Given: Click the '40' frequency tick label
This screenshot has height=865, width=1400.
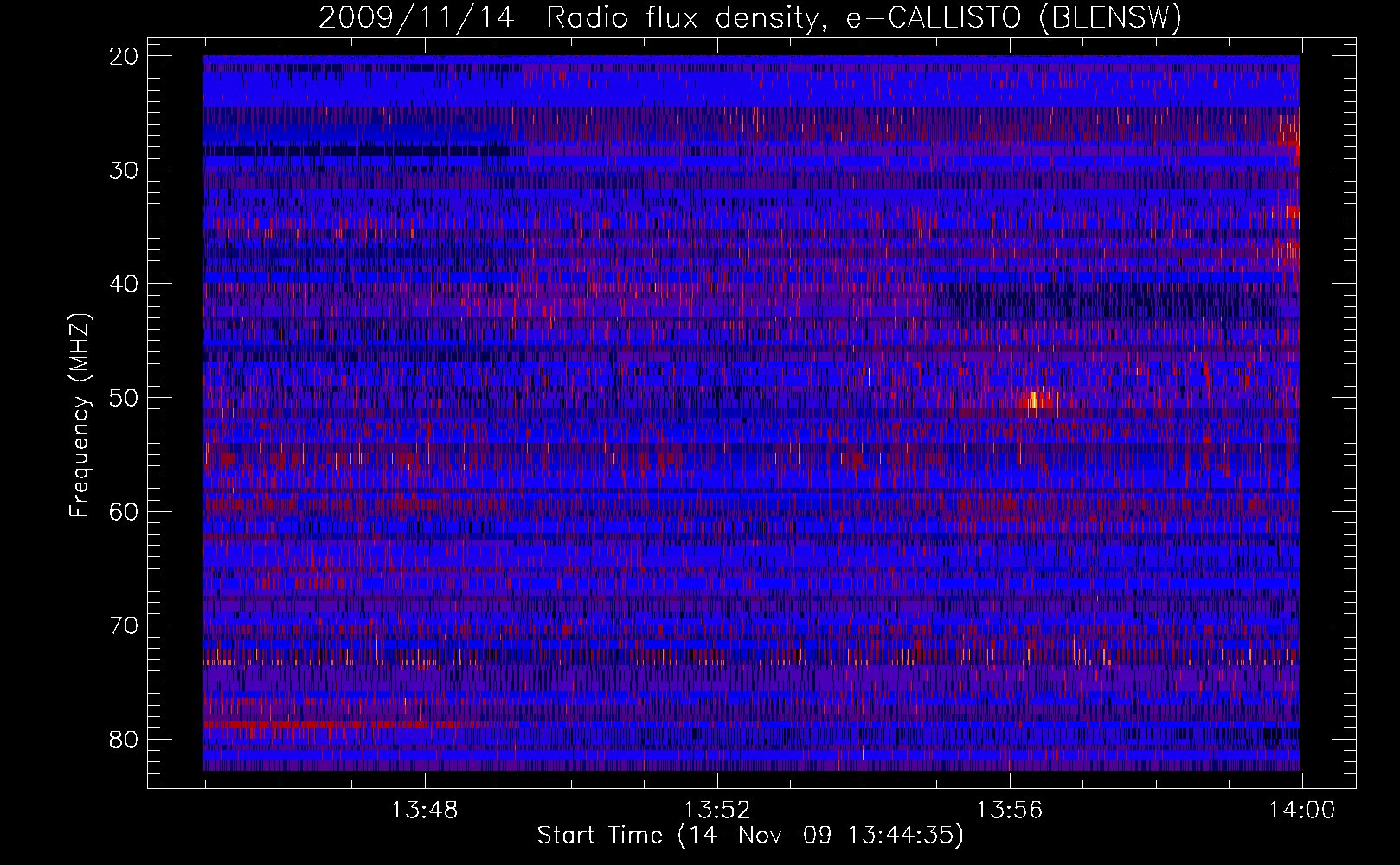Looking at the screenshot, I should [x=125, y=284].
